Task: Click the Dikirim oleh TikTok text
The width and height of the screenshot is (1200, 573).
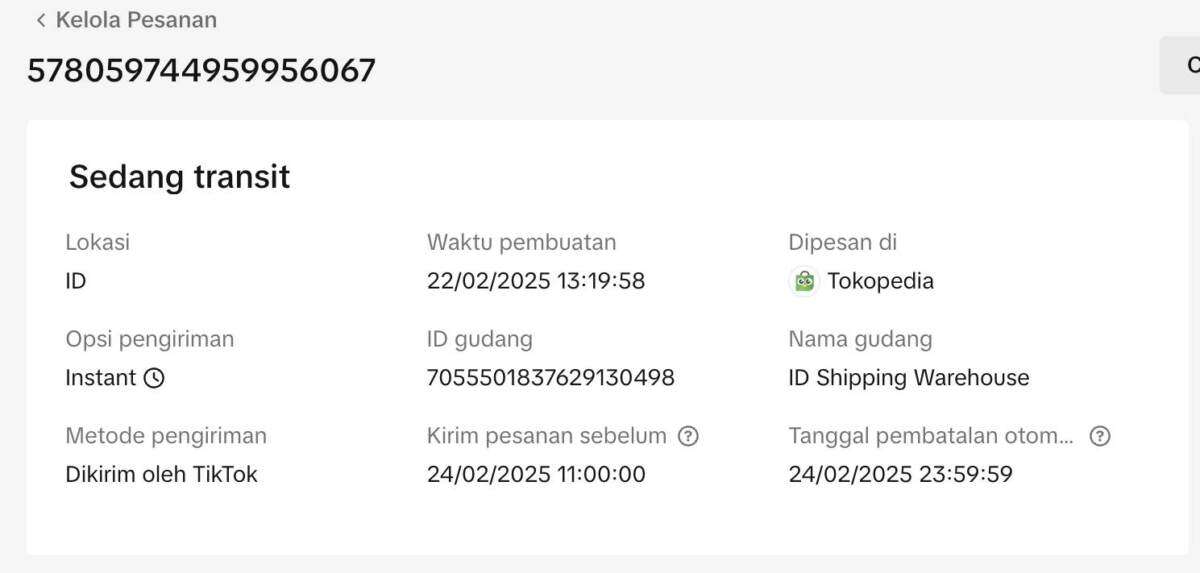Action: tap(162, 474)
